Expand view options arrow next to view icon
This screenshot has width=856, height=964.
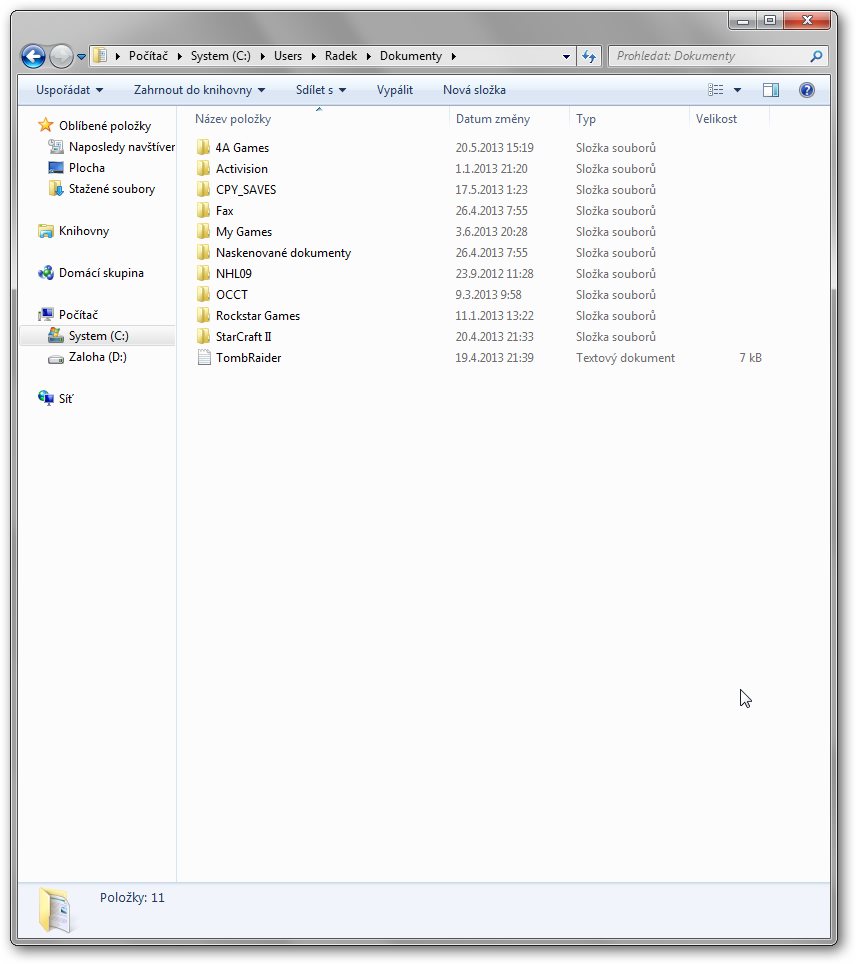pyautogui.click(x=738, y=90)
